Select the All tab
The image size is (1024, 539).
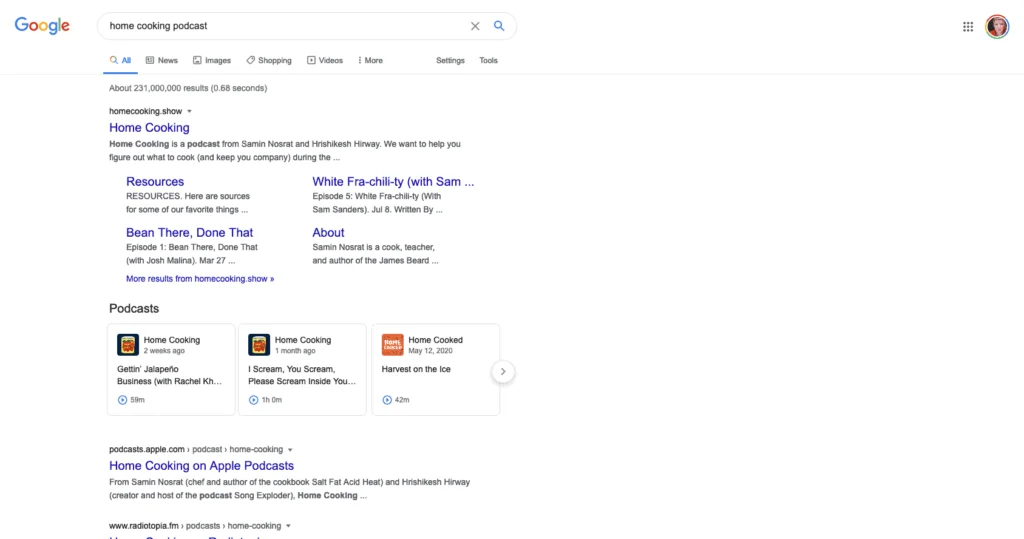click(120, 60)
